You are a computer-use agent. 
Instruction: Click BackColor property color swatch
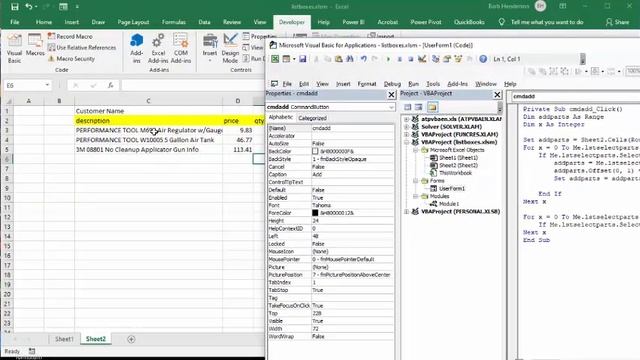(x=315, y=151)
